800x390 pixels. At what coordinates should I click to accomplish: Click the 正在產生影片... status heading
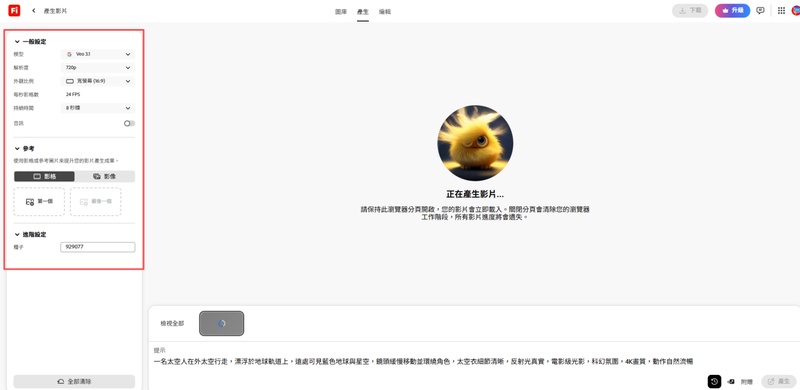click(475, 194)
